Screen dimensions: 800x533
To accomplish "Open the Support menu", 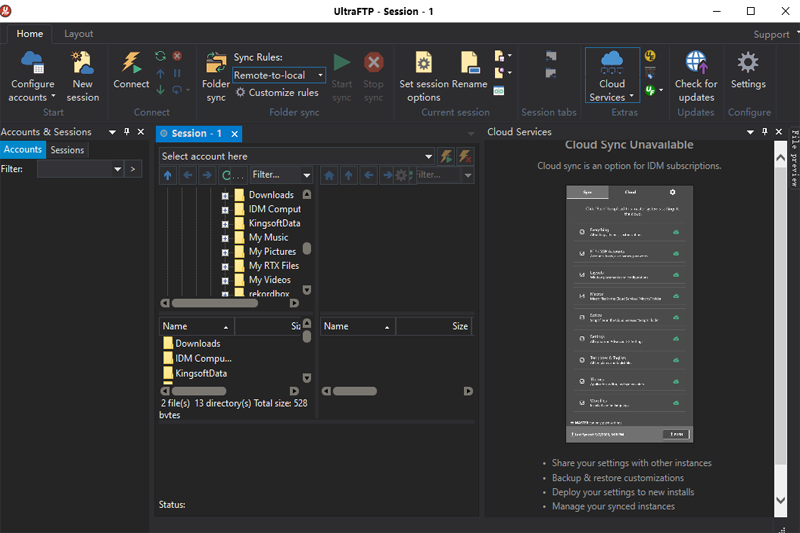I will pyautogui.click(x=771, y=34).
